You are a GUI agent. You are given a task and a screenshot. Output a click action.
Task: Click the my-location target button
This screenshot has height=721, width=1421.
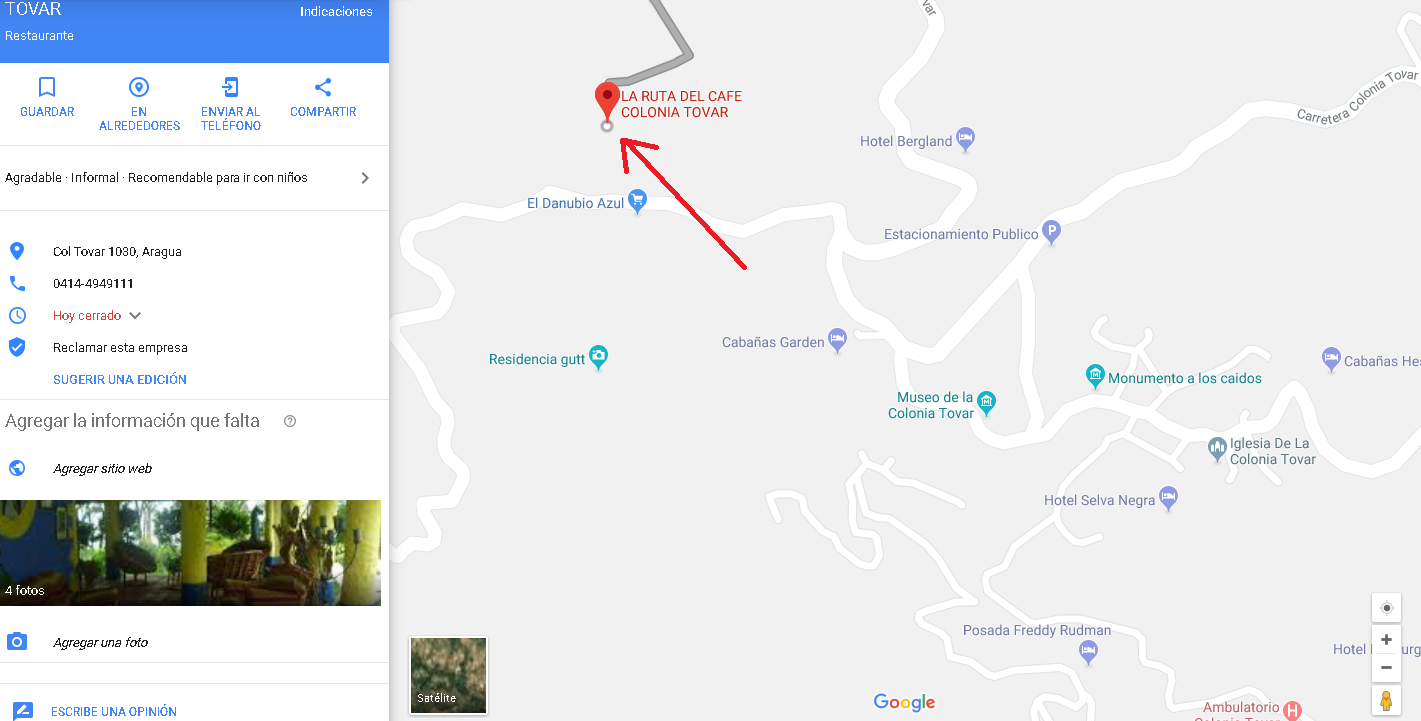point(1386,608)
